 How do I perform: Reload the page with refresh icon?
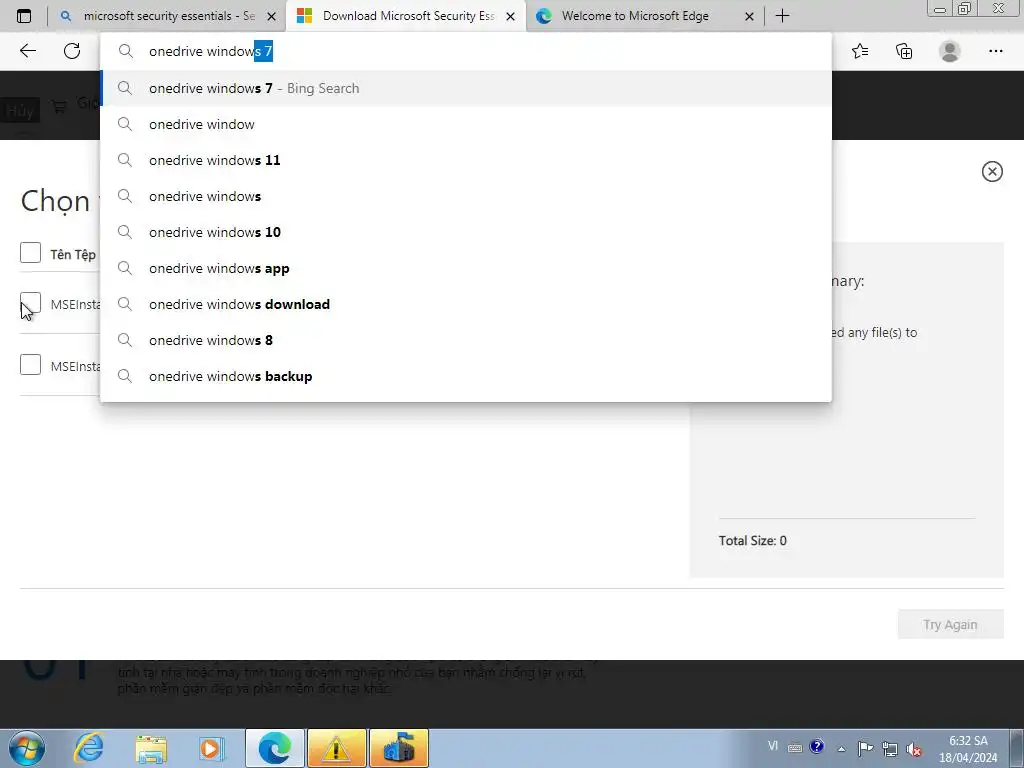point(72,51)
